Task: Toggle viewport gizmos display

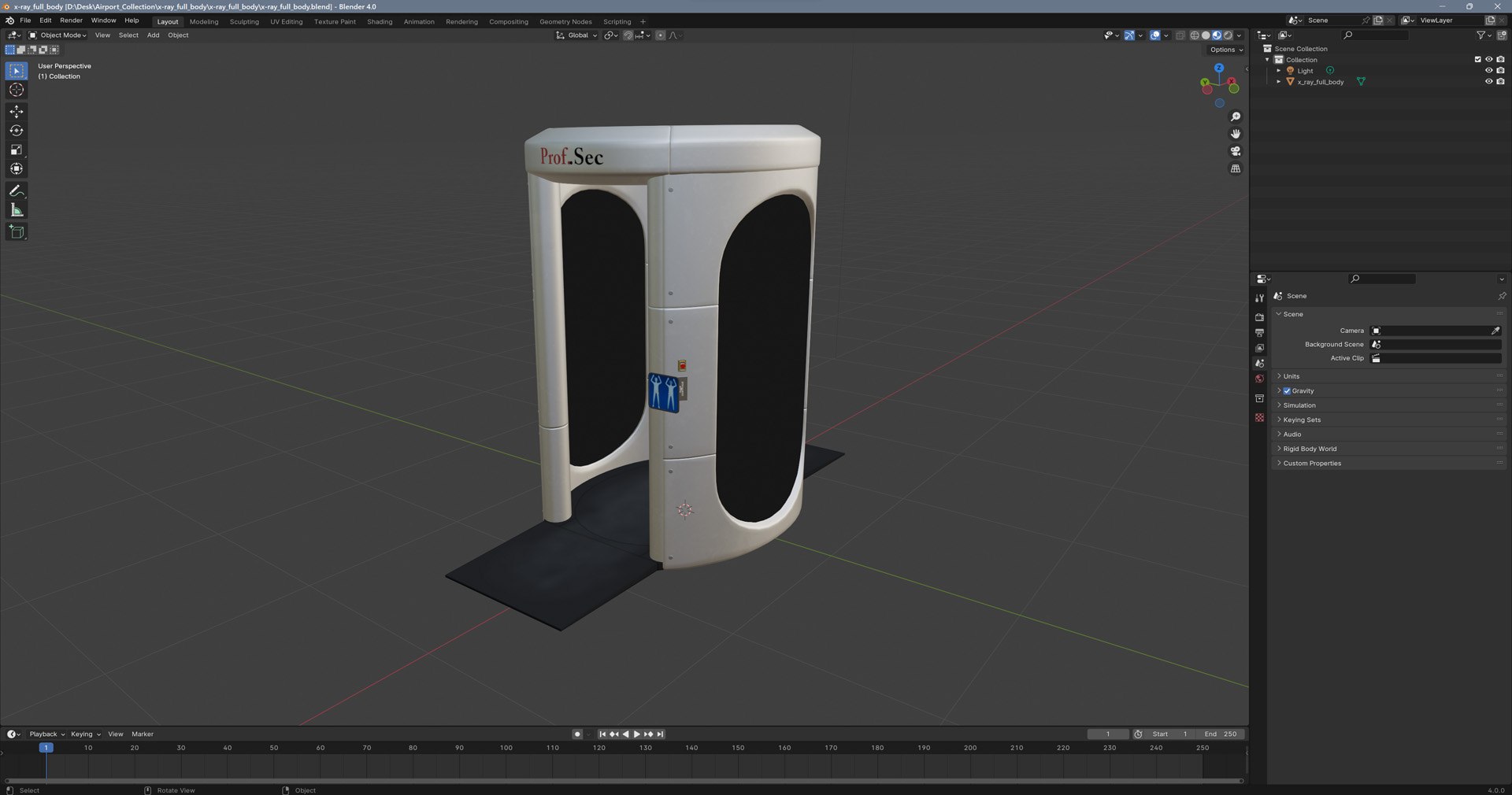Action: [x=1129, y=35]
